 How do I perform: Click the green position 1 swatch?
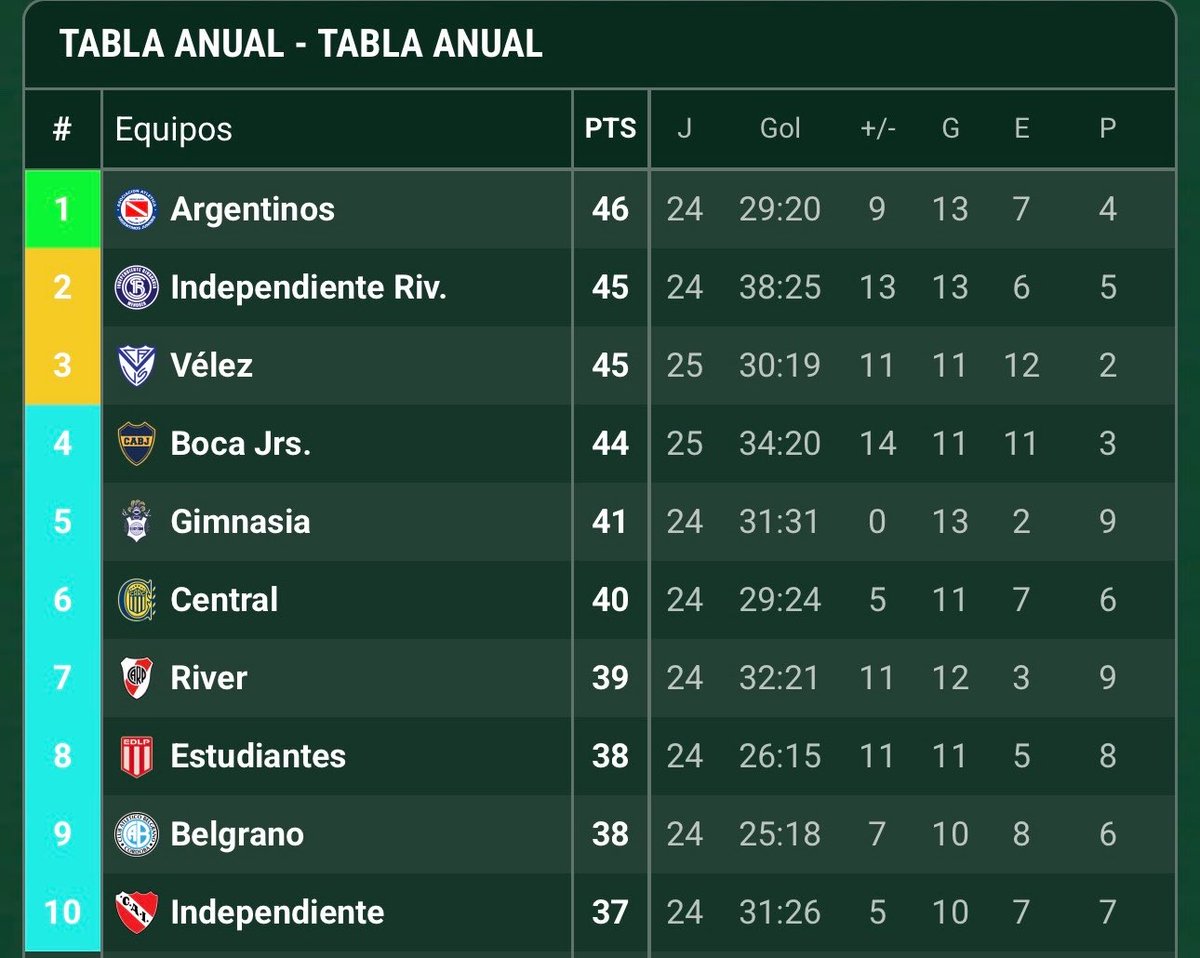click(62, 209)
